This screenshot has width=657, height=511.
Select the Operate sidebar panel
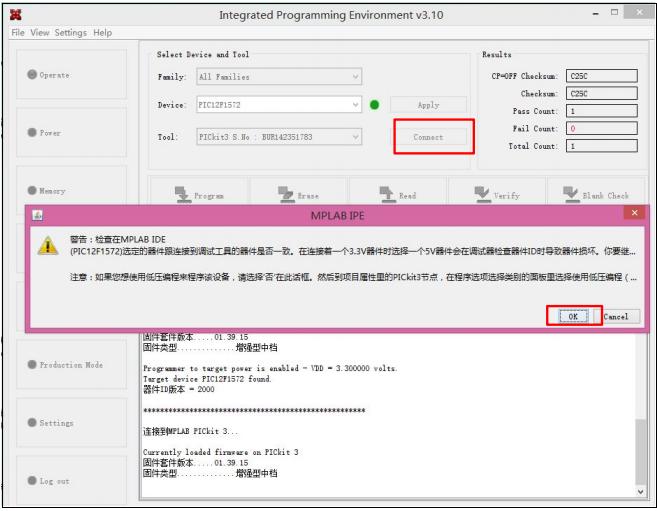(71, 75)
